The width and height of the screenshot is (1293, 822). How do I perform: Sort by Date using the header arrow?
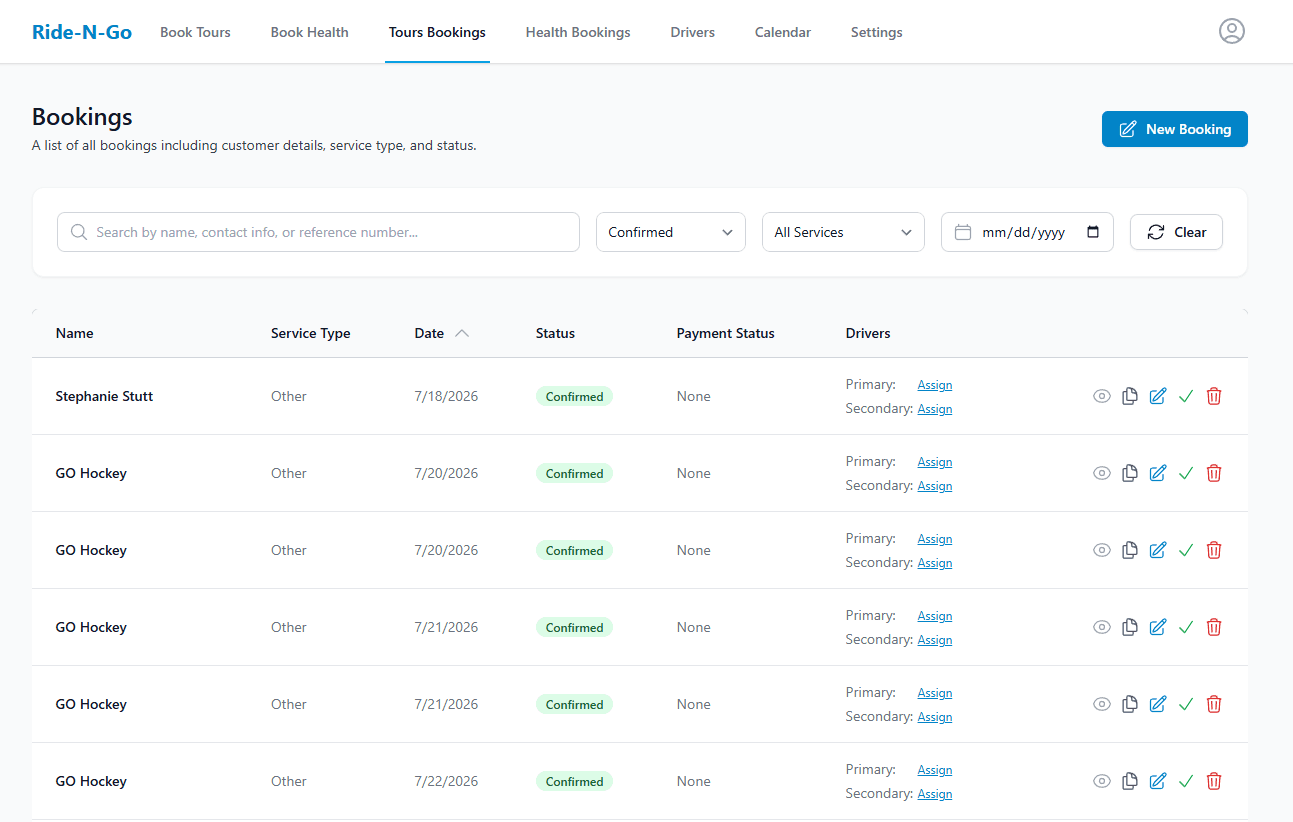pyautogui.click(x=462, y=334)
